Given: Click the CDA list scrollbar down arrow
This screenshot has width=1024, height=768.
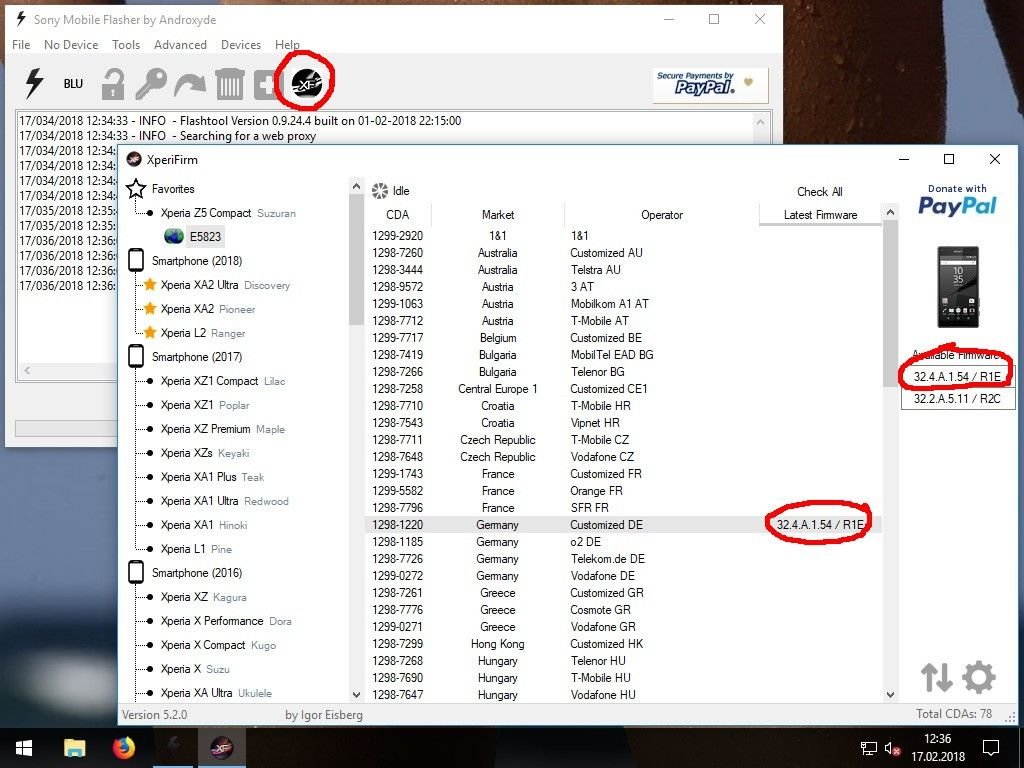Looking at the screenshot, I should click(x=889, y=695).
